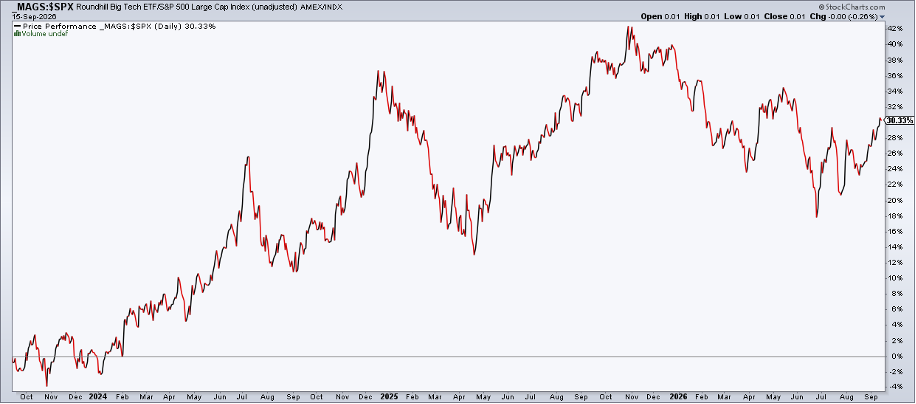The height and width of the screenshot is (404, 916).
Task: Click the 38% y-axis label
Action: pos(896,60)
